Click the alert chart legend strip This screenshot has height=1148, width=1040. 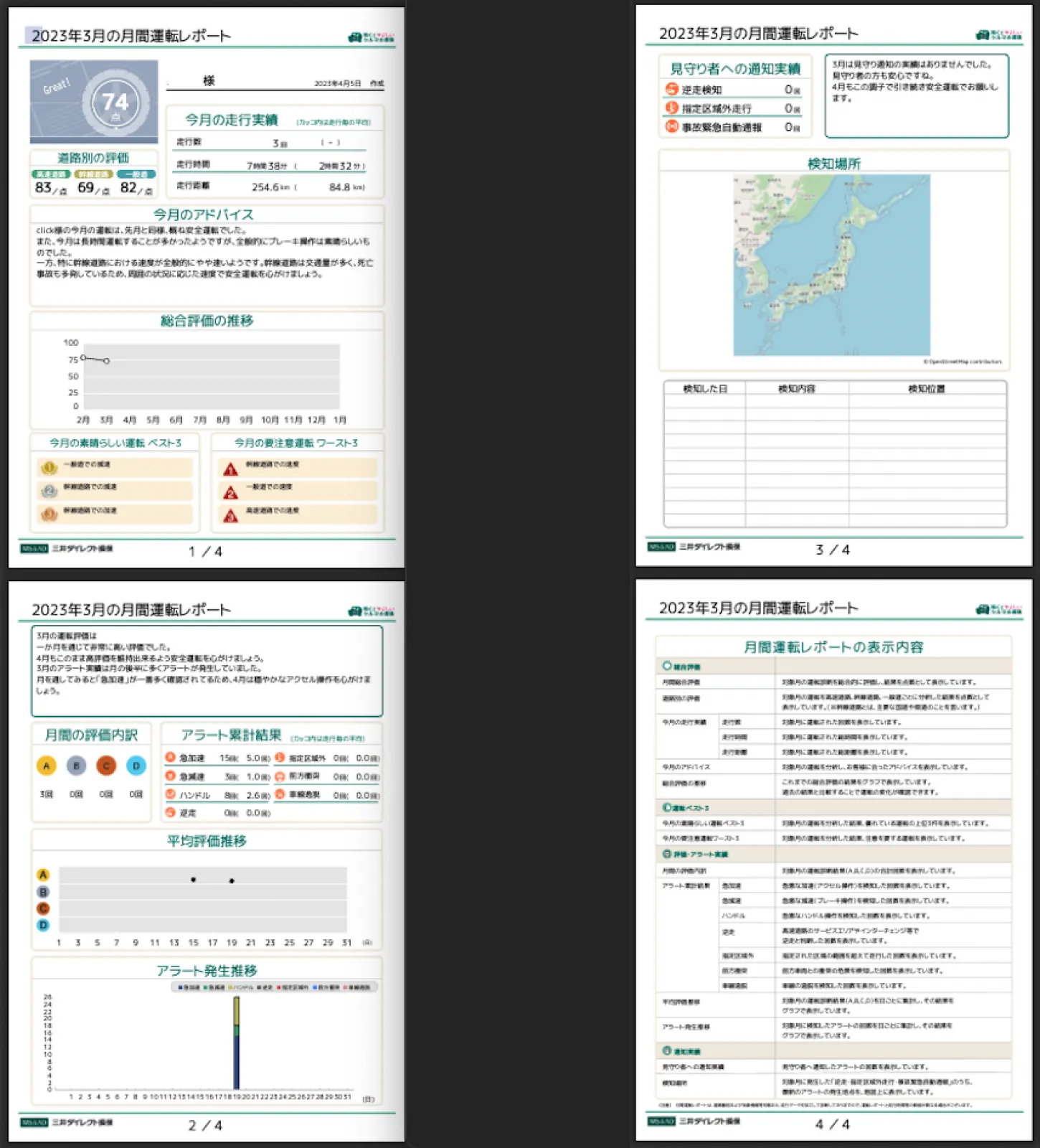tap(274, 987)
